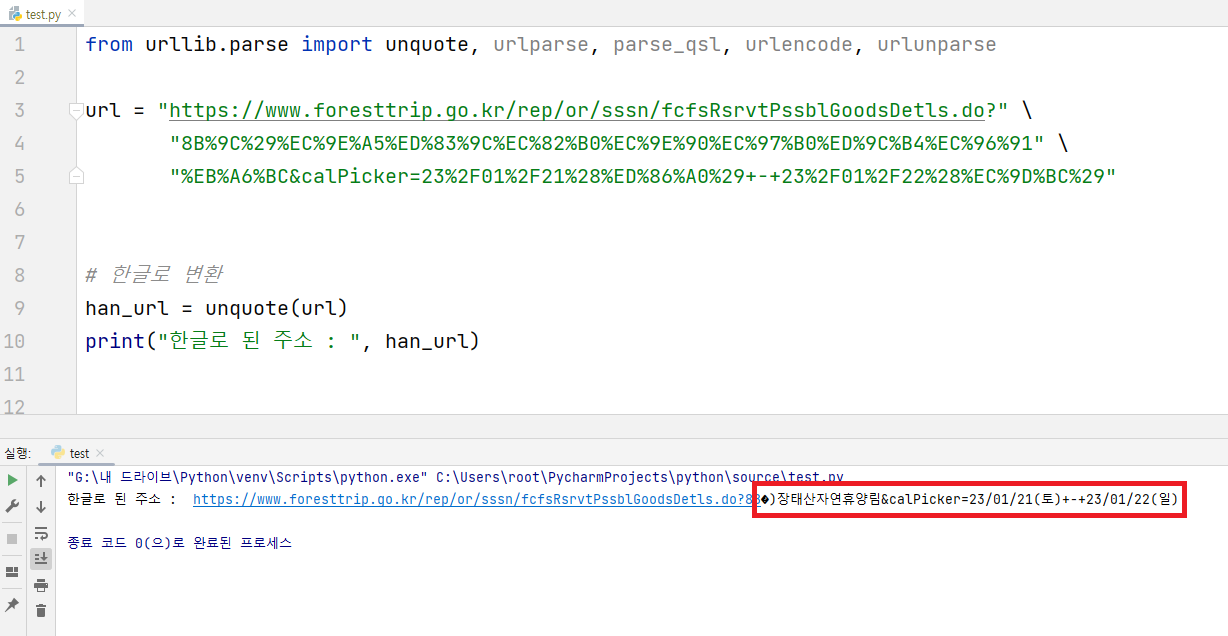Viewport: 1228px width, 636px height.
Task: Open the foresttrip URL in code line 3
Action: [x=576, y=110]
